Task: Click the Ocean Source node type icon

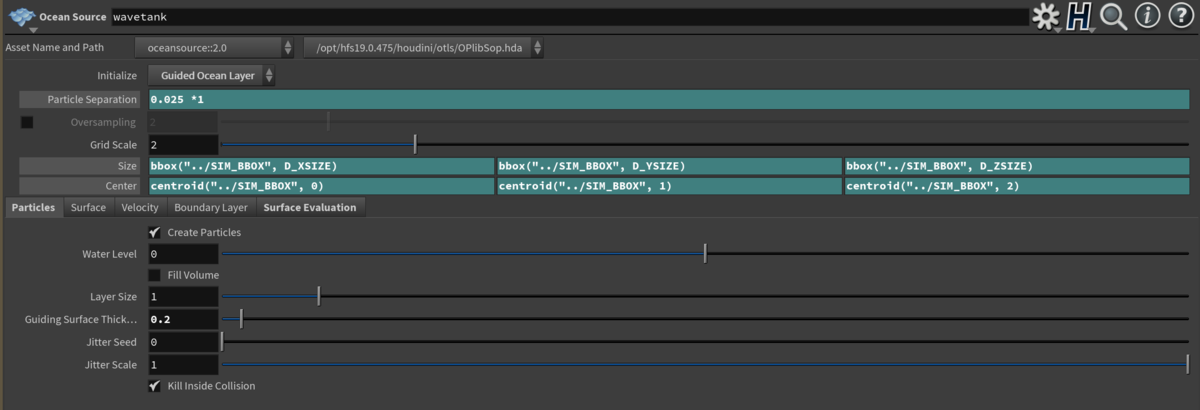Action: point(21,16)
